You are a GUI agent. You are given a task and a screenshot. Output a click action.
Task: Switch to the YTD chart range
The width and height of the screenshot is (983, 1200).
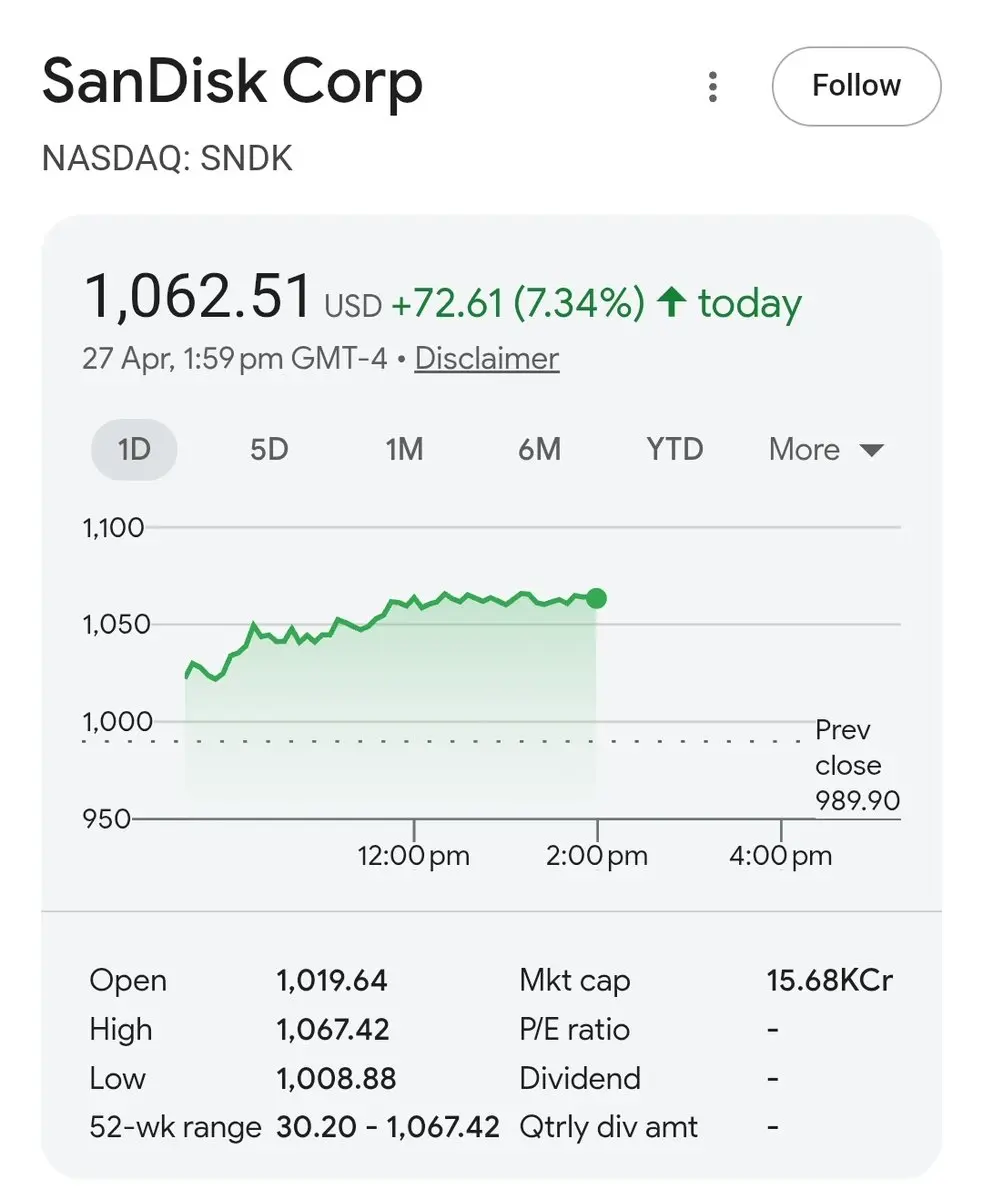[x=675, y=449]
